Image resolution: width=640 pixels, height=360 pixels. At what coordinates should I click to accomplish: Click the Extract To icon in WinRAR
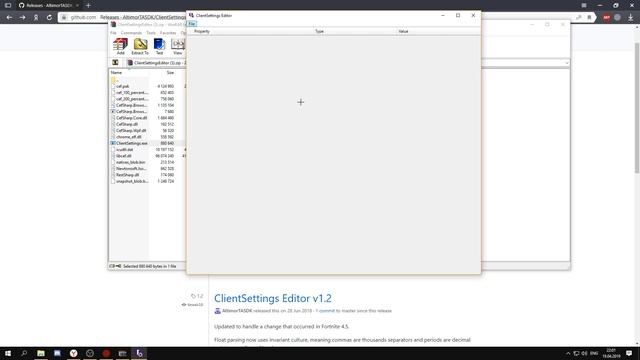(140, 46)
